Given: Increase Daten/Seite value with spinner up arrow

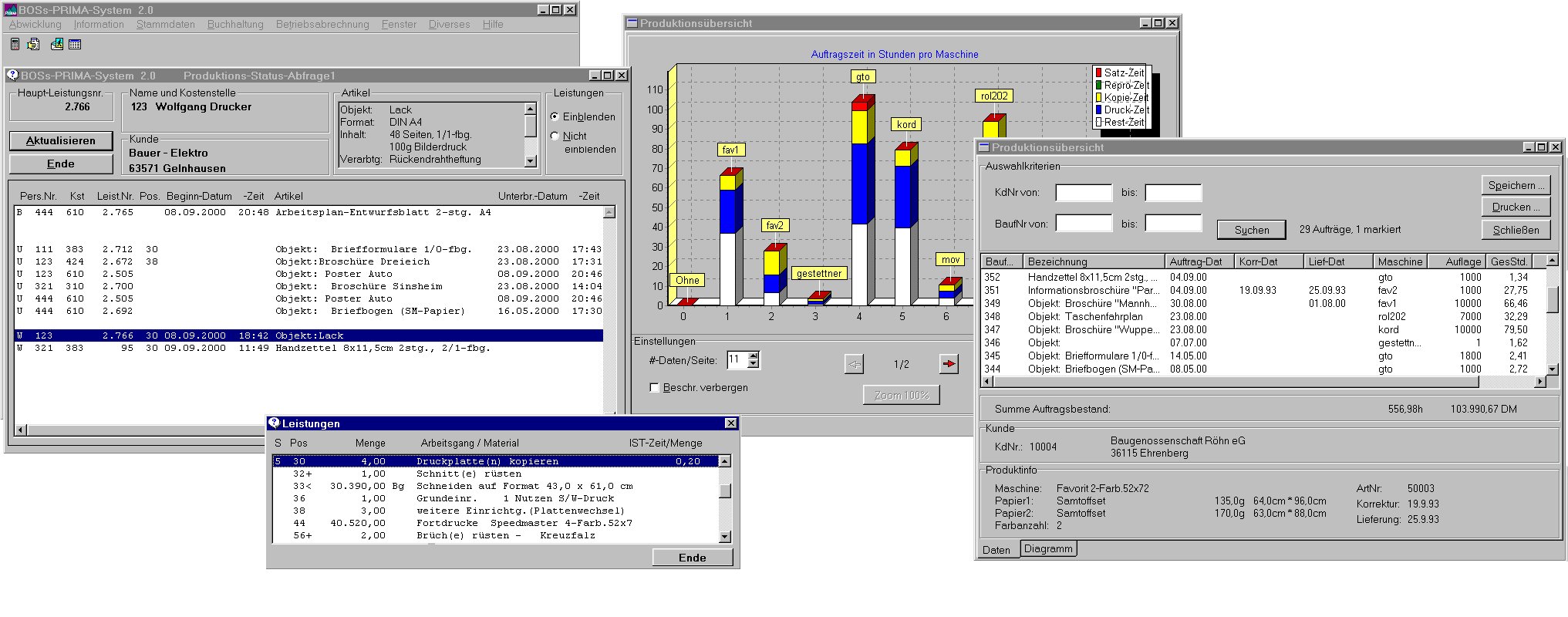Looking at the screenshot, I should click(x=754, y=356).
